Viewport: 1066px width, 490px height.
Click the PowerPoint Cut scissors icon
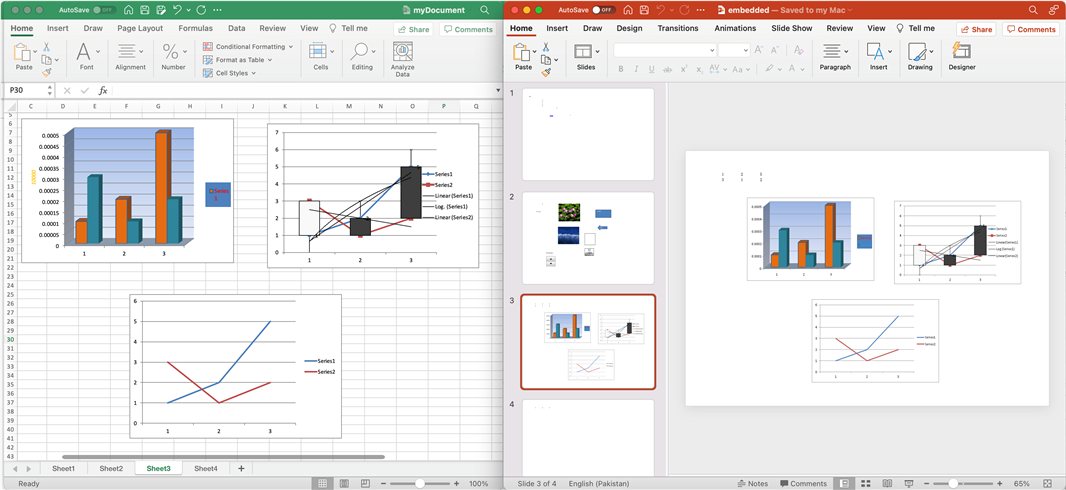(x=546, y=46)
